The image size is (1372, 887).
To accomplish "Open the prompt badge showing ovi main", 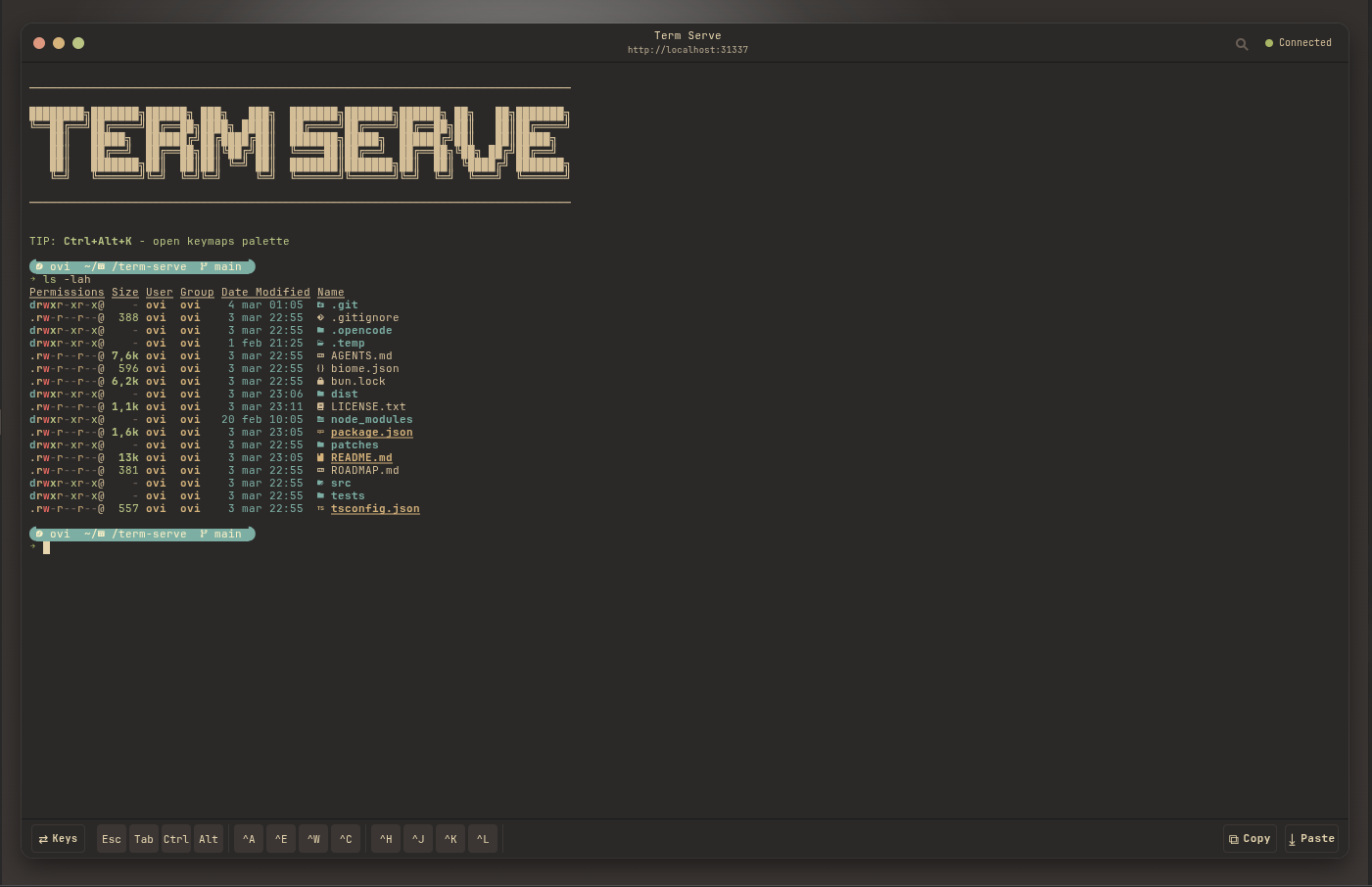I will click(x=142, y=534).
